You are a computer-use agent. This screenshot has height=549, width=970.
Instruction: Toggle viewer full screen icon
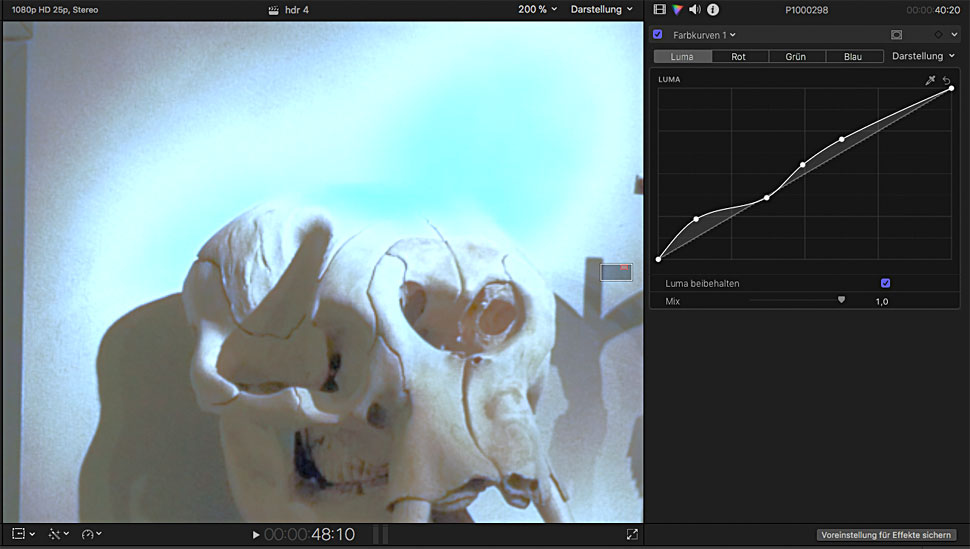pyautogui.click(x=632, y=534)
